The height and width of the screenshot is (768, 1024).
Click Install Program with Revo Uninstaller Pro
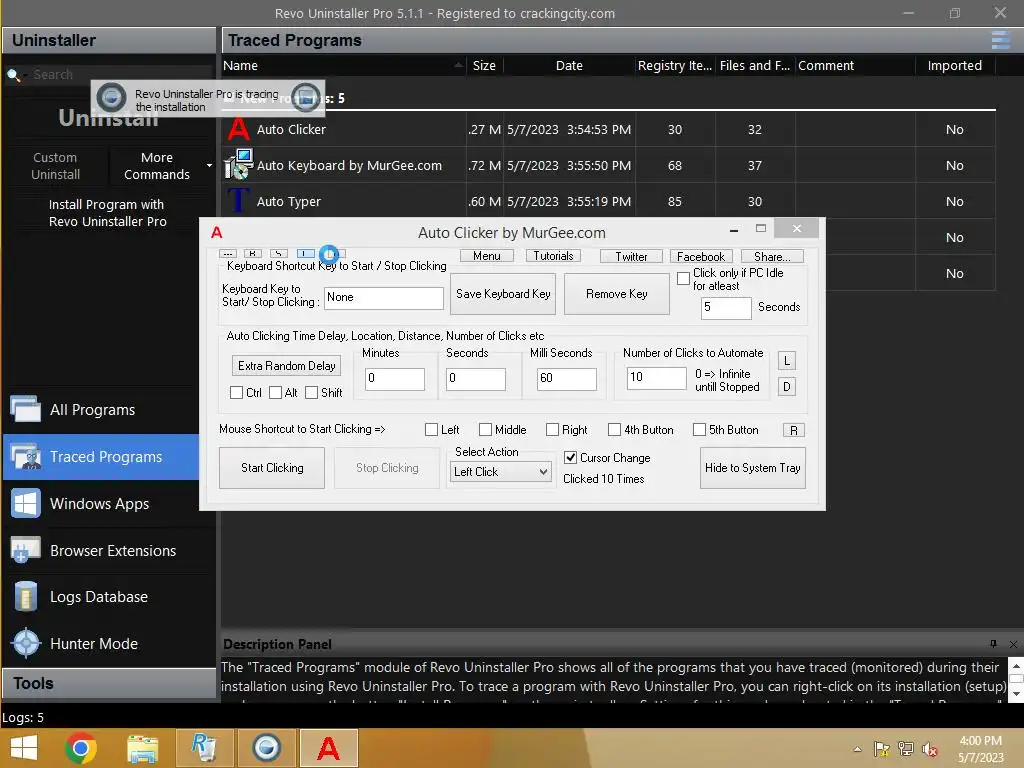107,213
